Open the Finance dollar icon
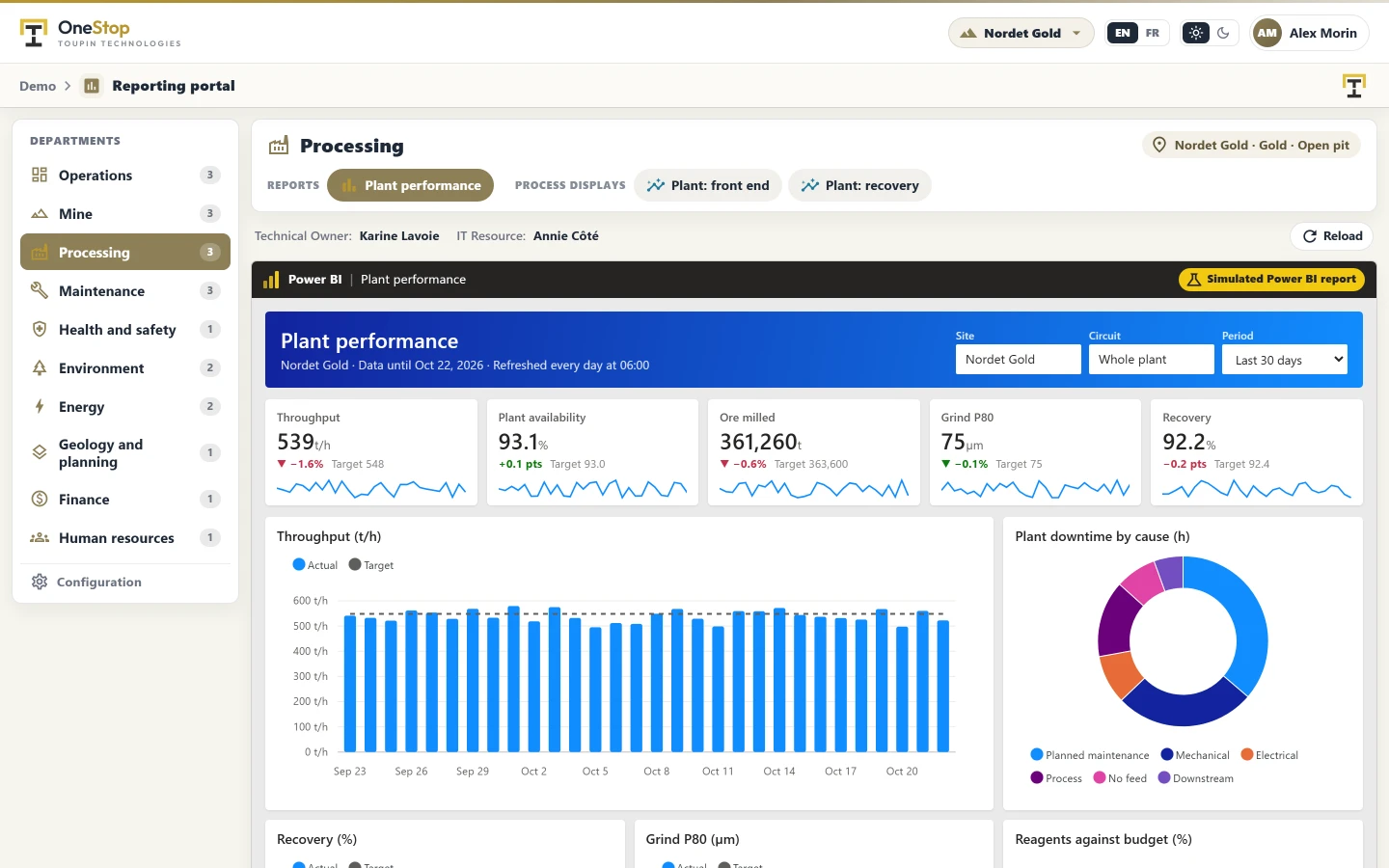 (x=40, y=499)
